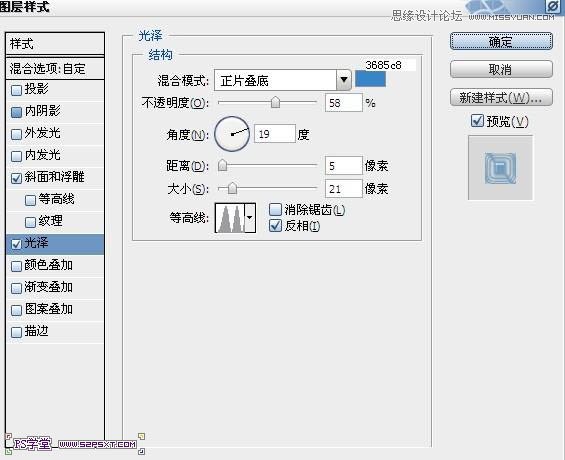Select the 内阴影 style row label
565x460 pixels.
(43, 111)
